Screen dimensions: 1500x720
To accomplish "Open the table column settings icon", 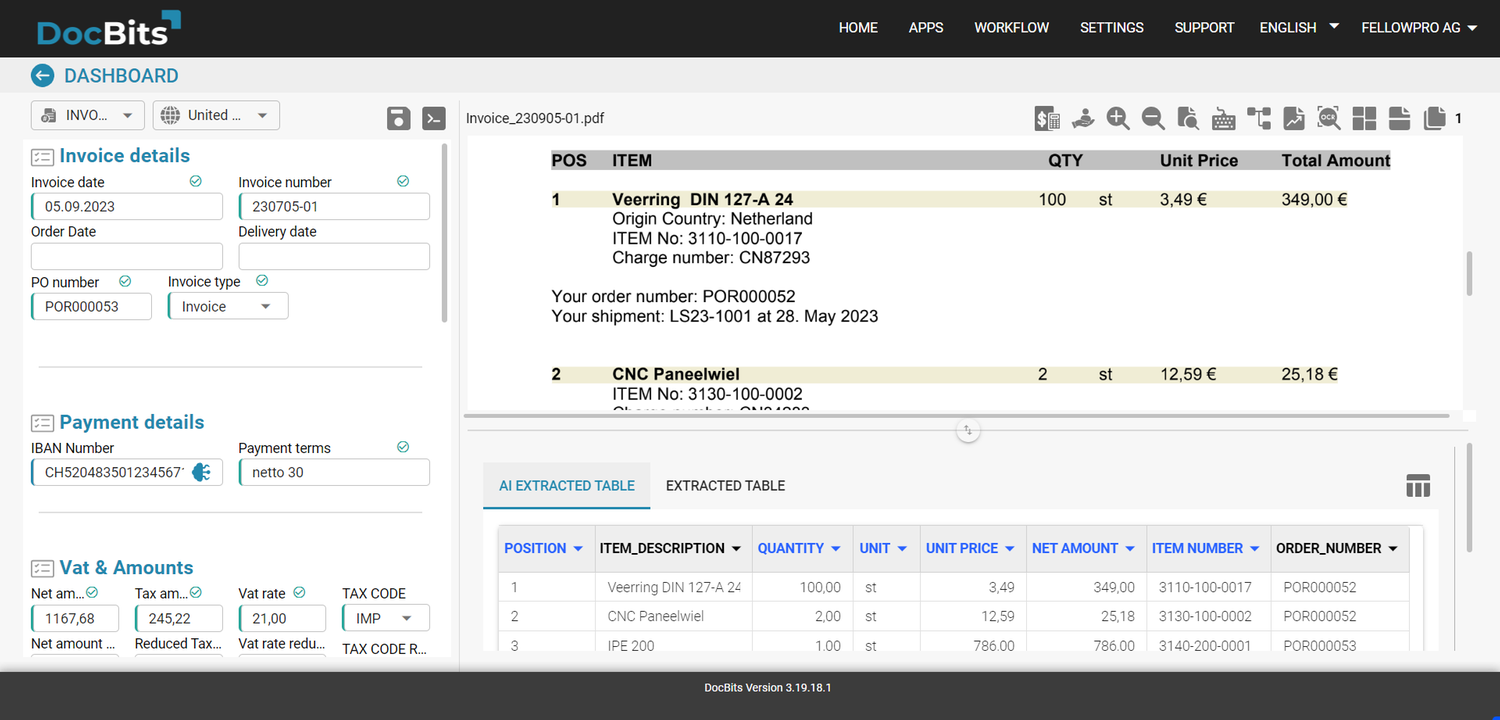I will coord(1418,485).
